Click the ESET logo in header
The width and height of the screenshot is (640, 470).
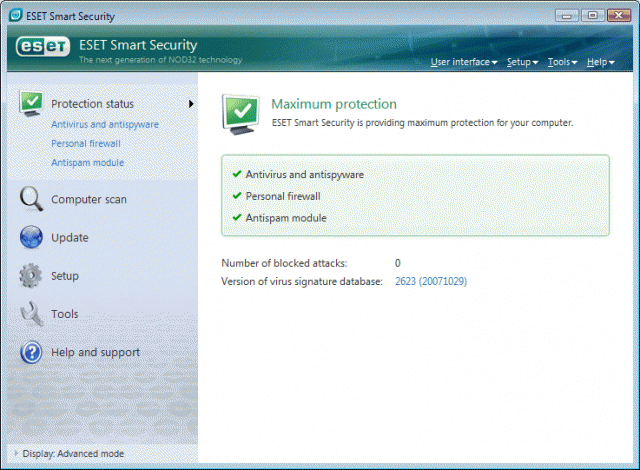(x=43, y=47)
